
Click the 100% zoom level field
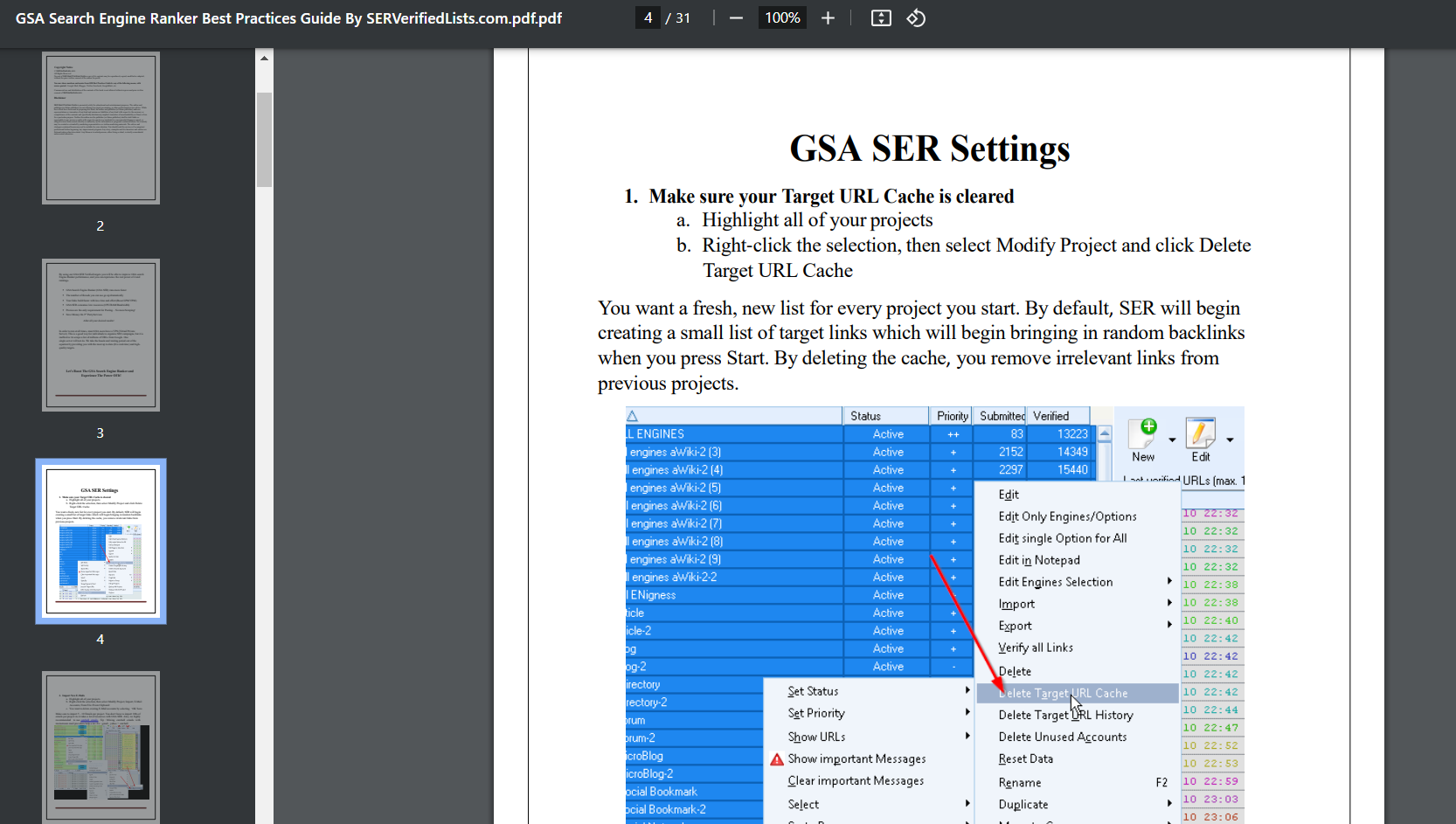[x=782, y=18]
